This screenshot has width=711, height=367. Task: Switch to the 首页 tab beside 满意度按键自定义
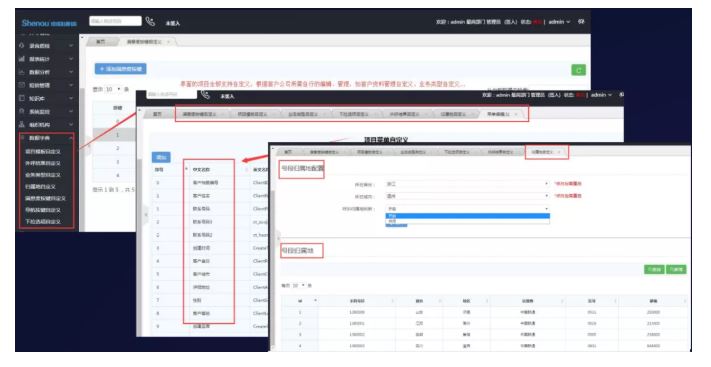101,42
